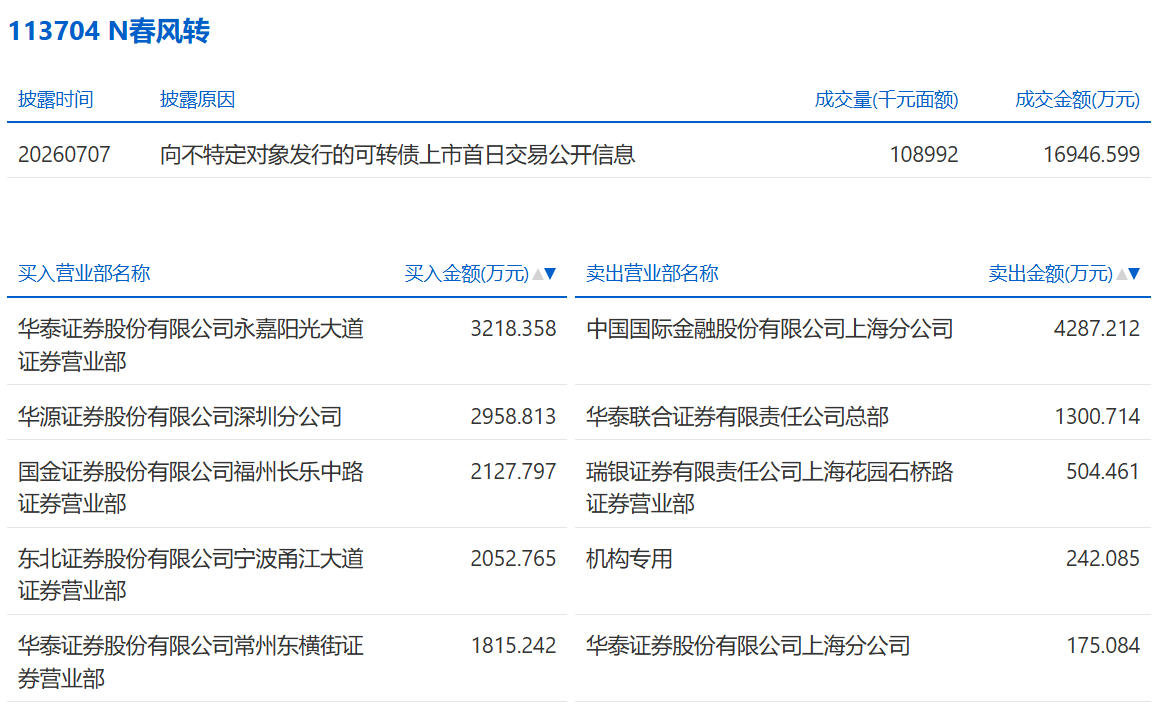Select buyer 国金证券福州长乐中路证券营业部
Image resolution: width=1155 pixels, height=708 pixels.
pyautogui.click(x=191, y=487)
